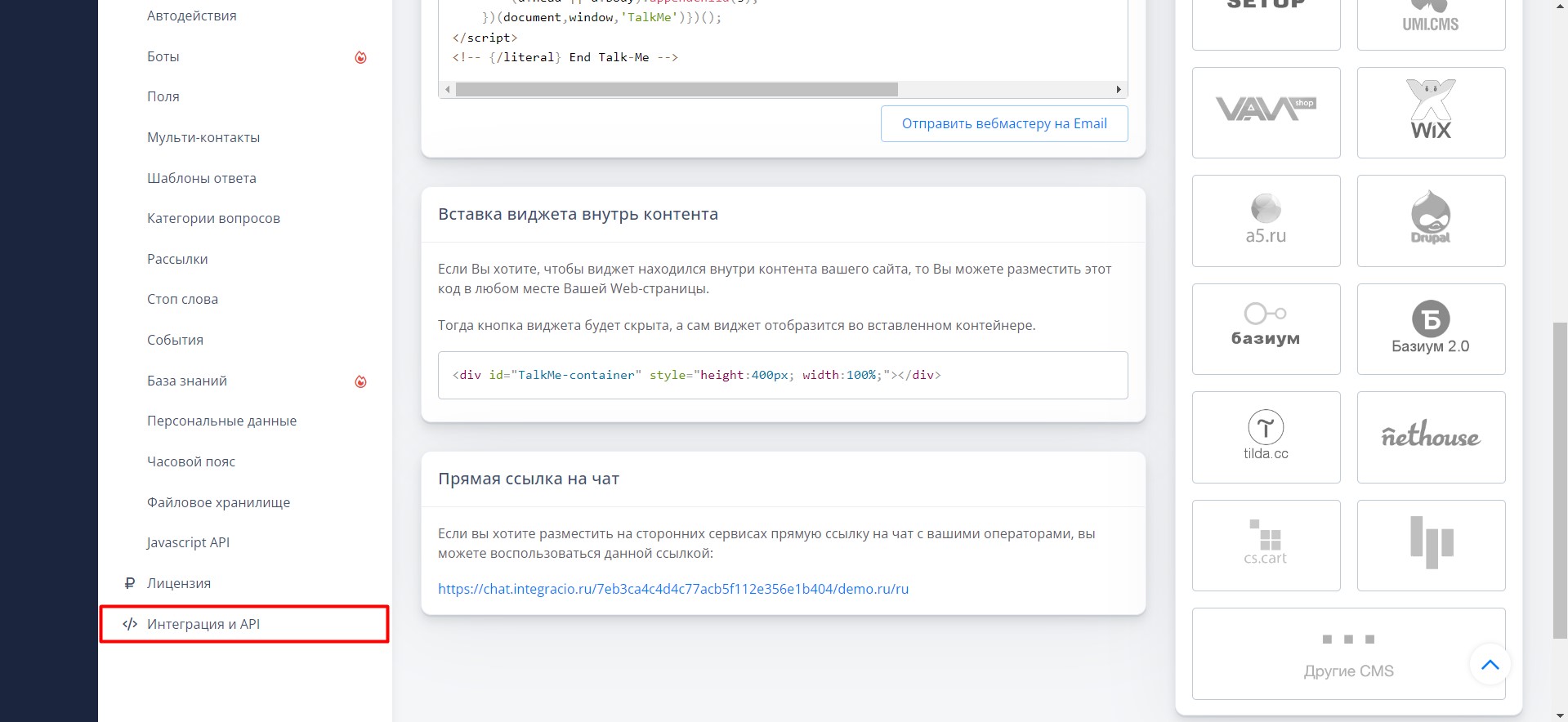Select Файловое хранилище
The image size is (1568, 722).
[x=218, y=502]
